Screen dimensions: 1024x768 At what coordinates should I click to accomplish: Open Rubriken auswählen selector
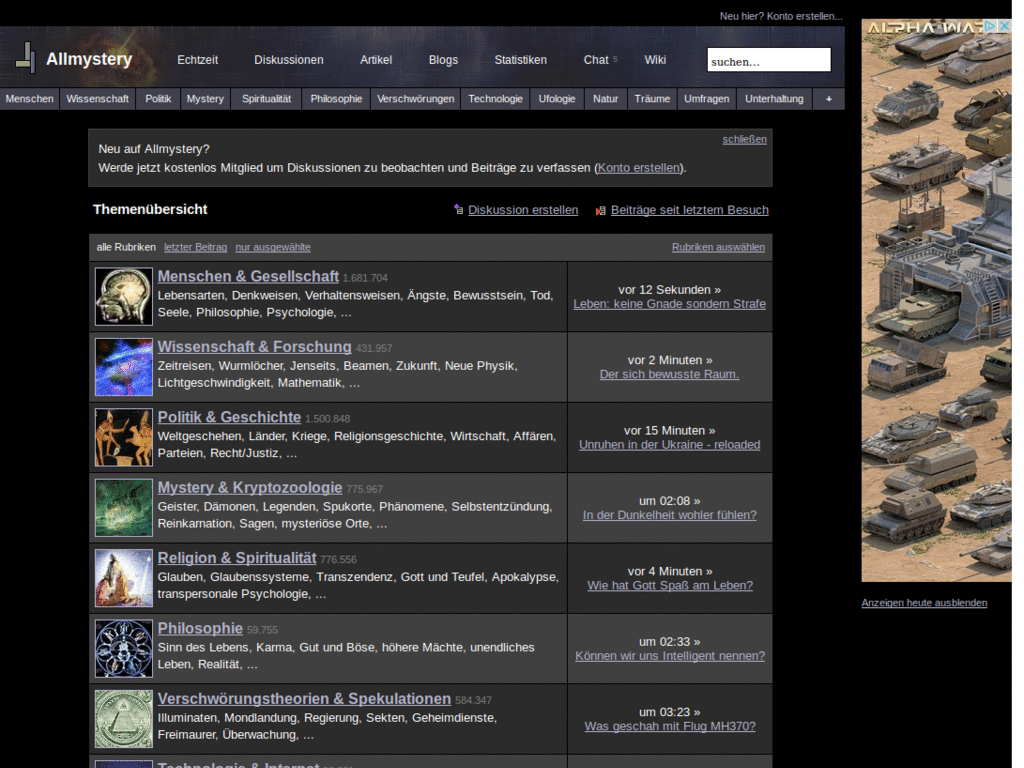(x=718, y=247)
